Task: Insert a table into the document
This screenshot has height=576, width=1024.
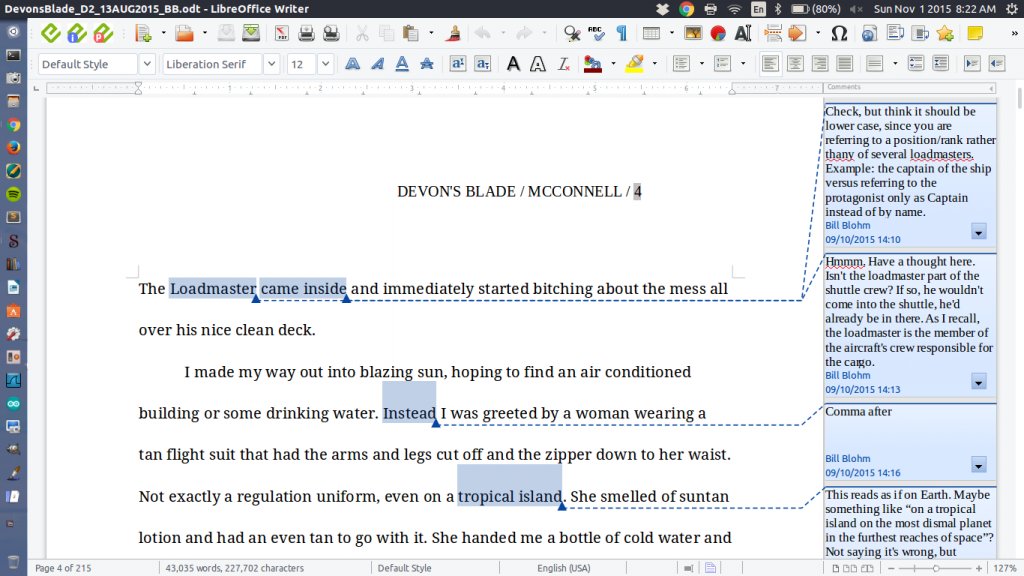Action: click(651, 32)
